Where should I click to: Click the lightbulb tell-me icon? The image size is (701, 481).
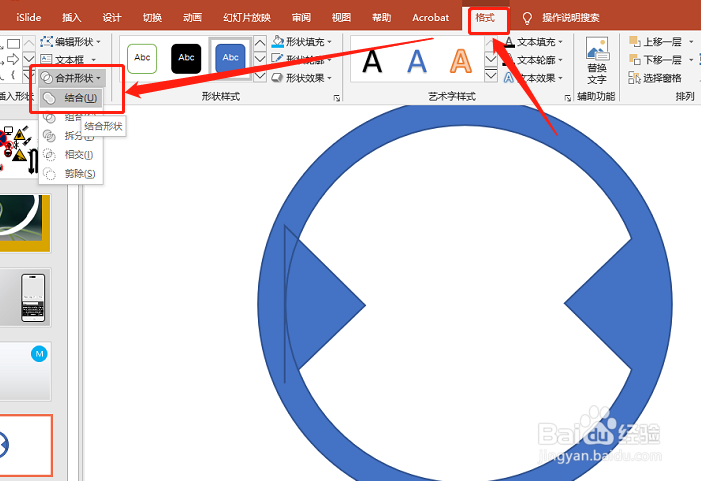(x=527, y=18)
